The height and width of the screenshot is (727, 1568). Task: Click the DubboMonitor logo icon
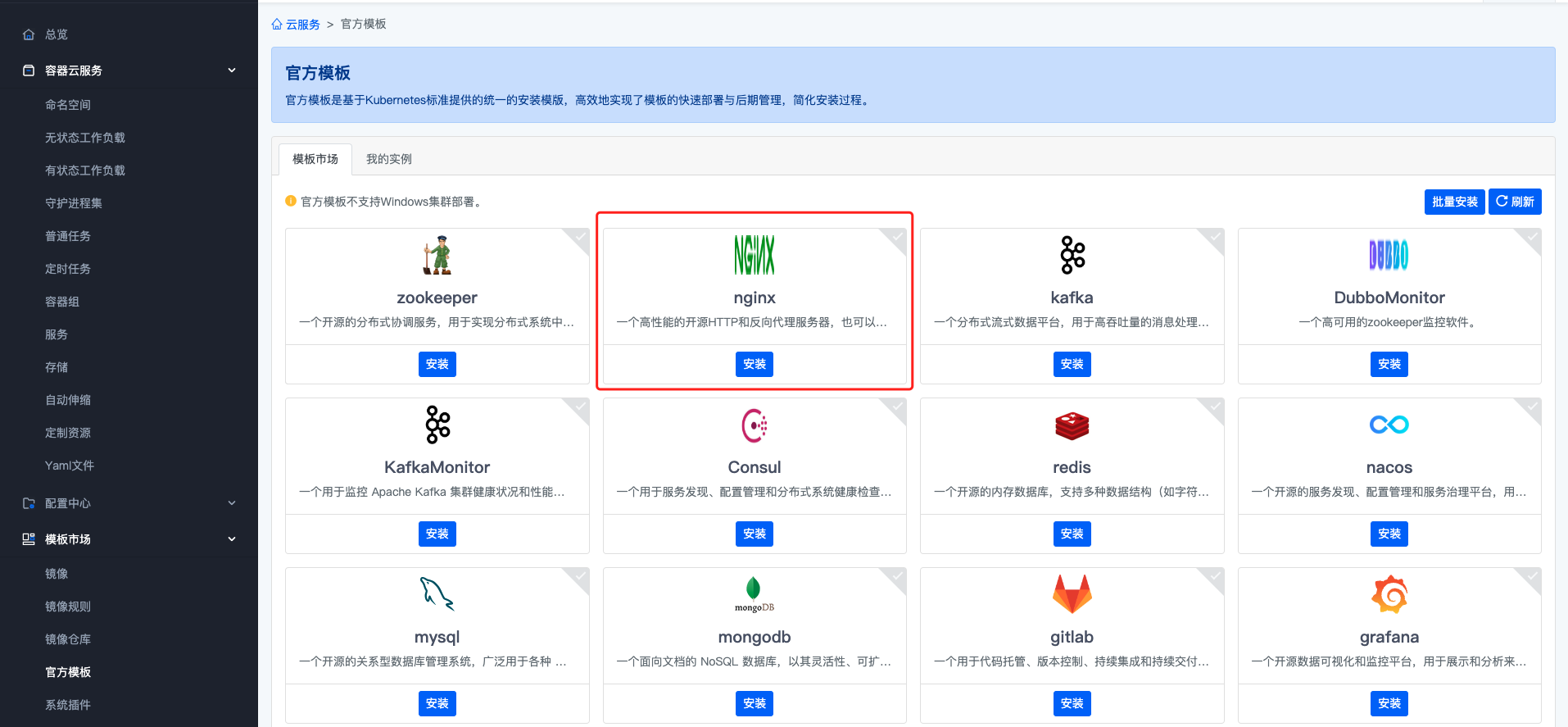[1389, 255]
